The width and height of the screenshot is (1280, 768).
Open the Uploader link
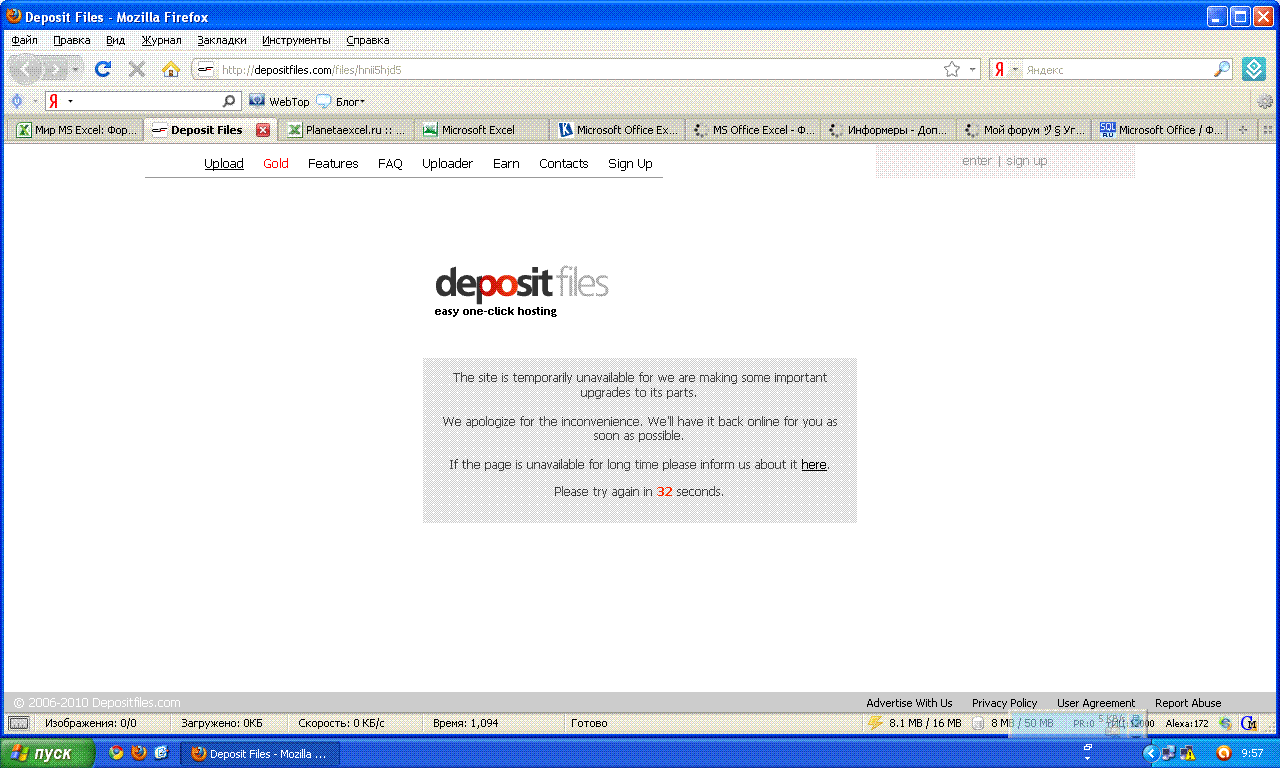(447, 164)
